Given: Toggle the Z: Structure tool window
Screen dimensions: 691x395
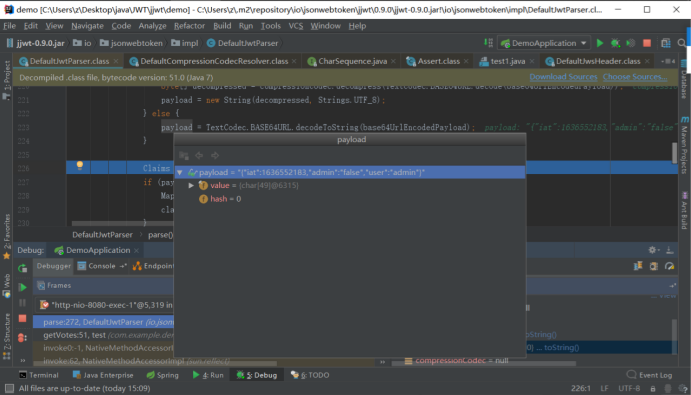Looking at the screenshot, I should coord(7,336).
